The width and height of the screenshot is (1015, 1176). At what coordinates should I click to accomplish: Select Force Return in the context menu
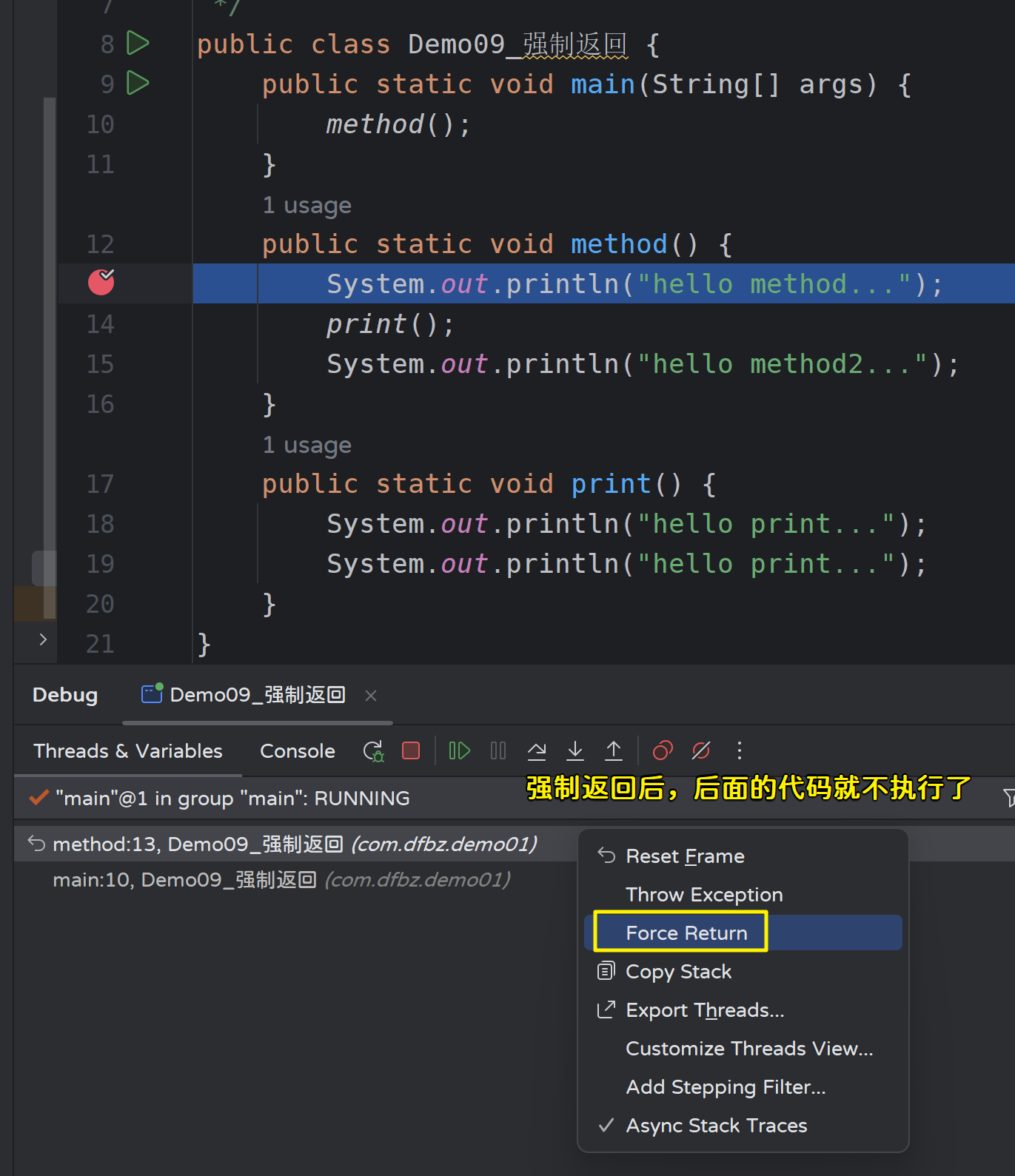(743, 933)
